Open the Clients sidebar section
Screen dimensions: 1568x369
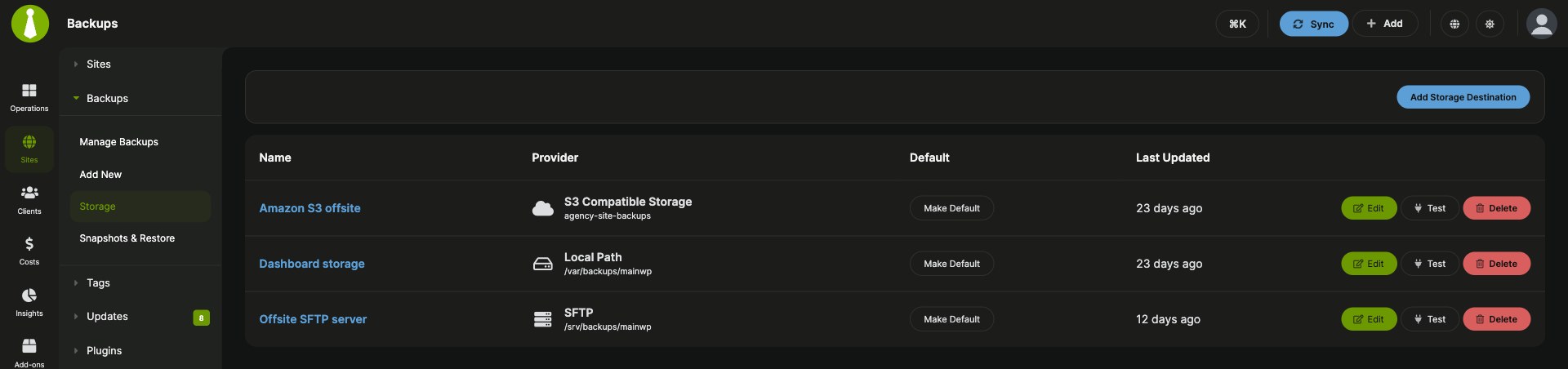pyautogui.click(x=29, y=200)
